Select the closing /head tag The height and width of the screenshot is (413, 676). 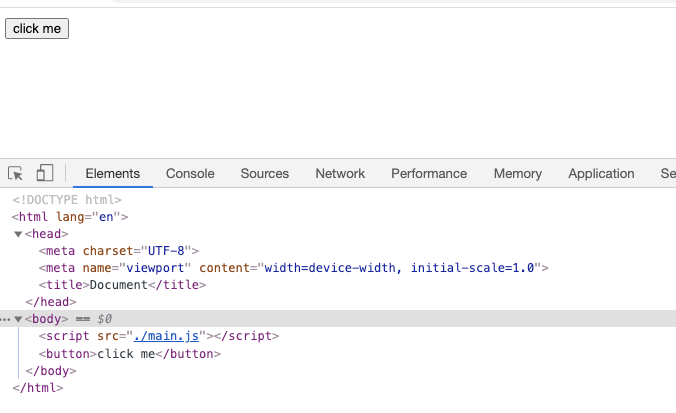pos(51,302)
